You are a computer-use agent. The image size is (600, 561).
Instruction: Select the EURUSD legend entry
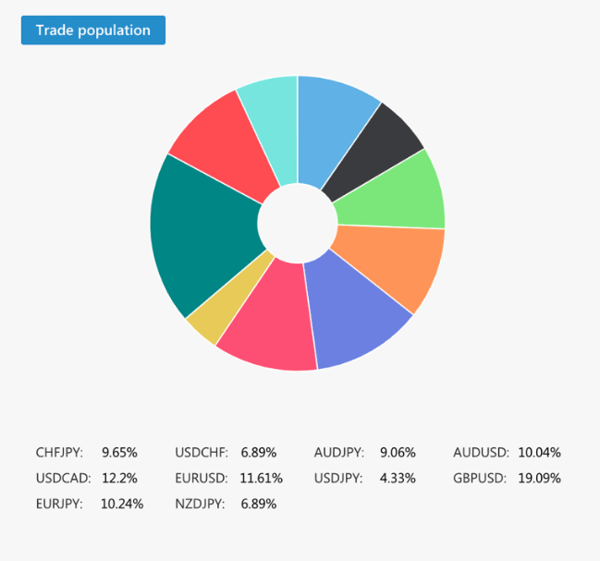tap(201, 478)
